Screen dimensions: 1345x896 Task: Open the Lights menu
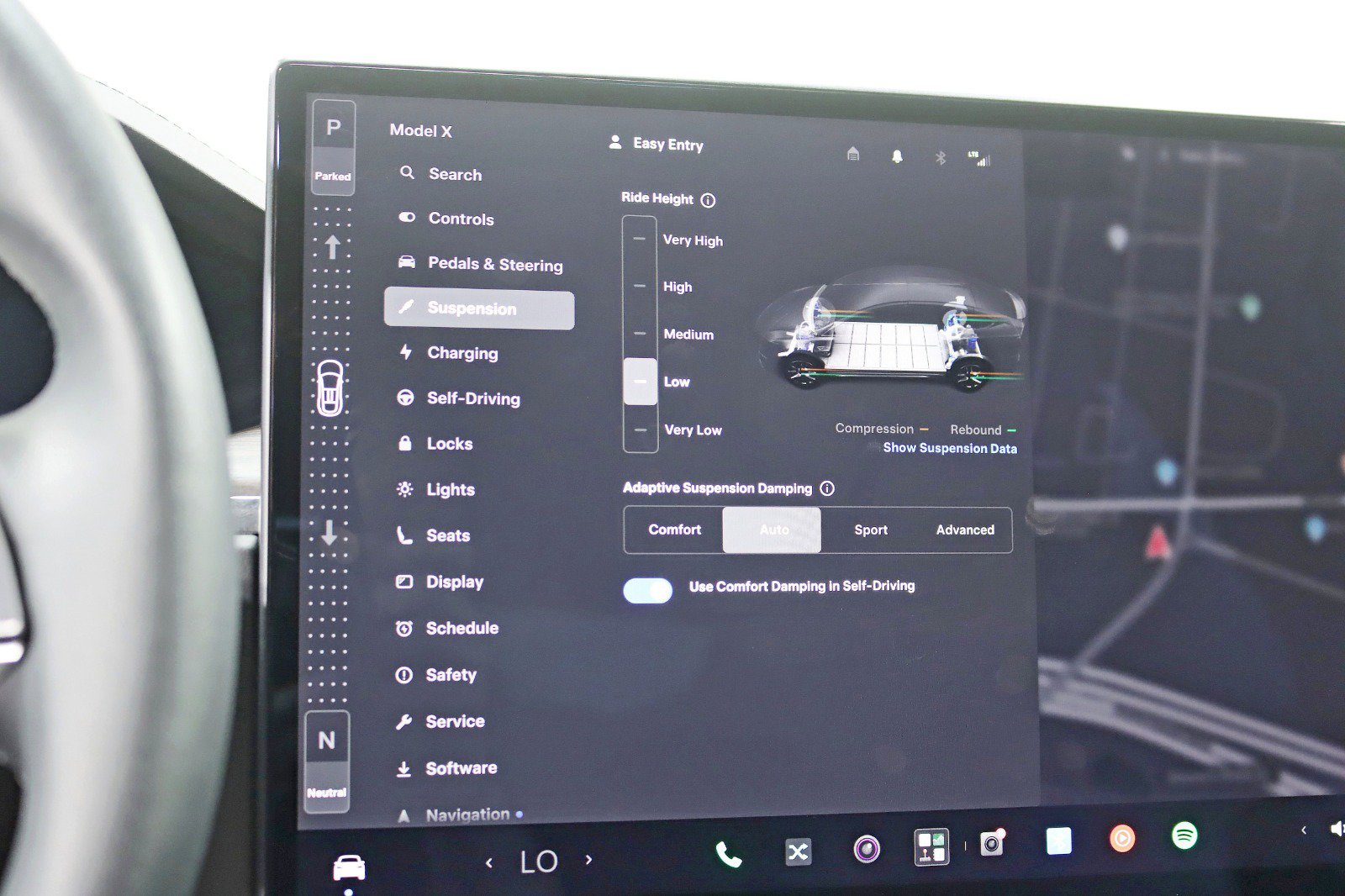pyautogui.click(x=436, y=489)
